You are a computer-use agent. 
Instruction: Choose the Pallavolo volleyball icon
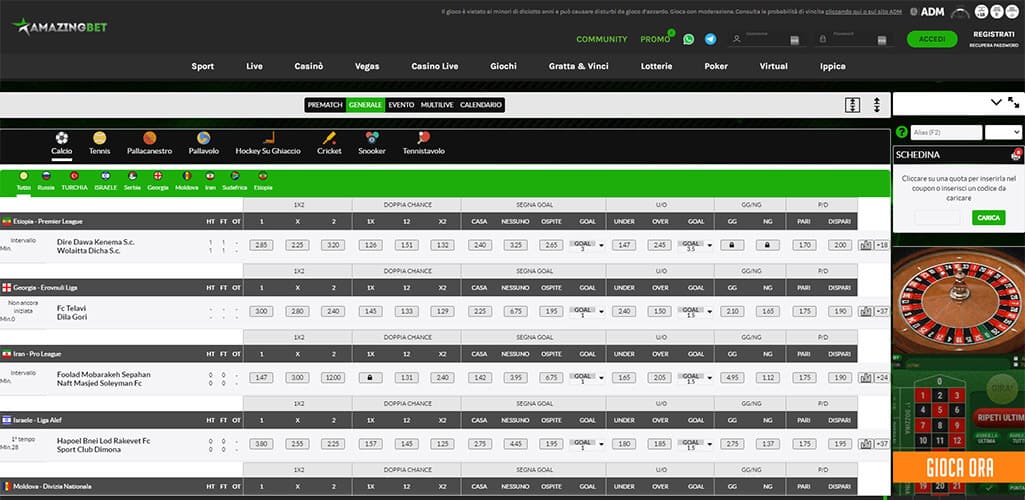(203, 138)
